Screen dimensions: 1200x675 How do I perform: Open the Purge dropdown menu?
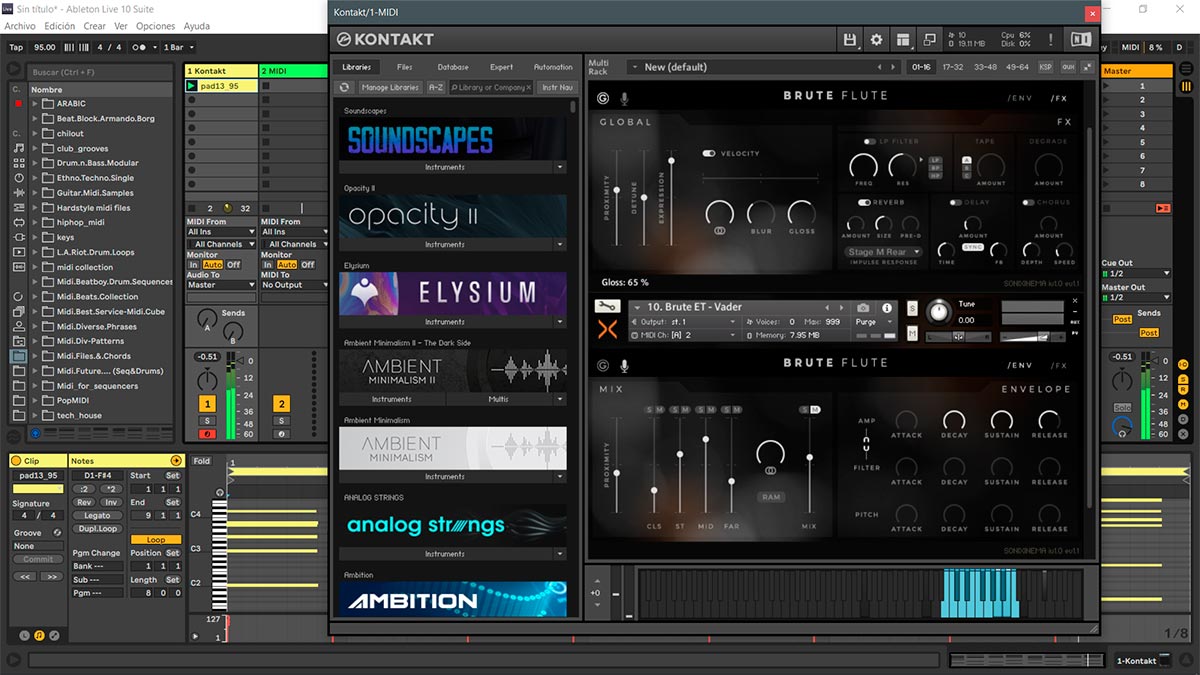coord(870,322)
